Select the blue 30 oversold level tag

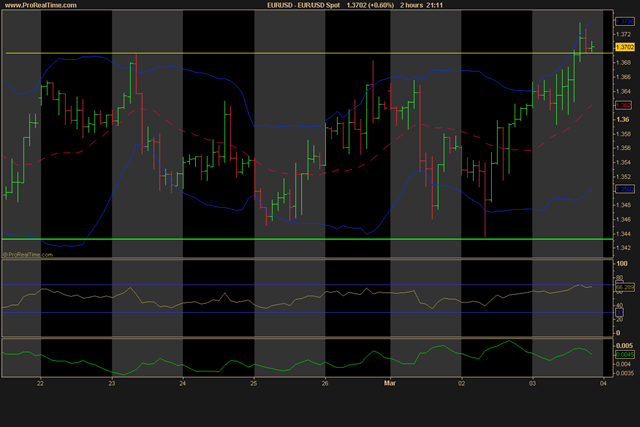coord(619,312)
